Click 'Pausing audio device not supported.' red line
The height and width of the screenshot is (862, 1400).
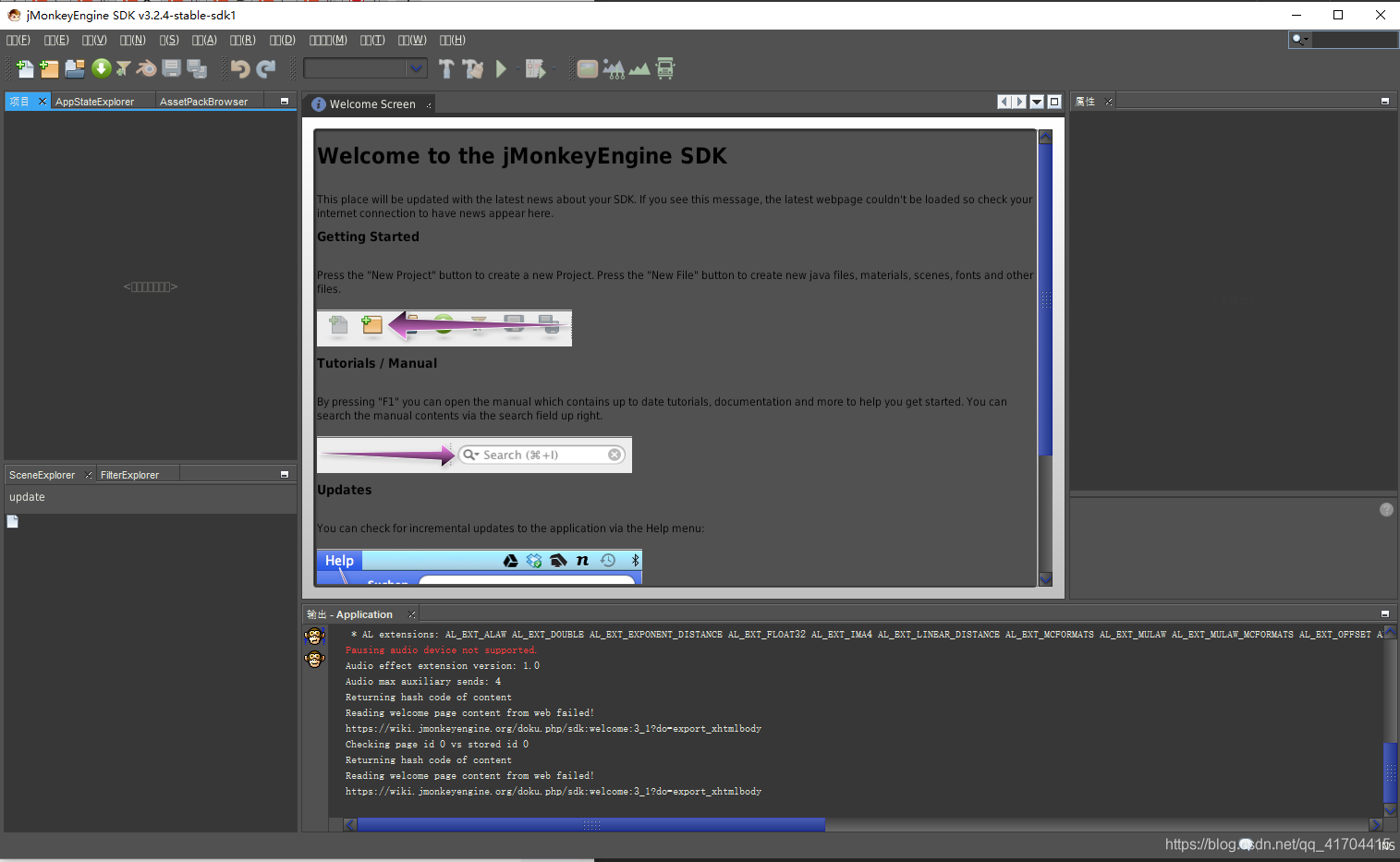click(441, 650)
